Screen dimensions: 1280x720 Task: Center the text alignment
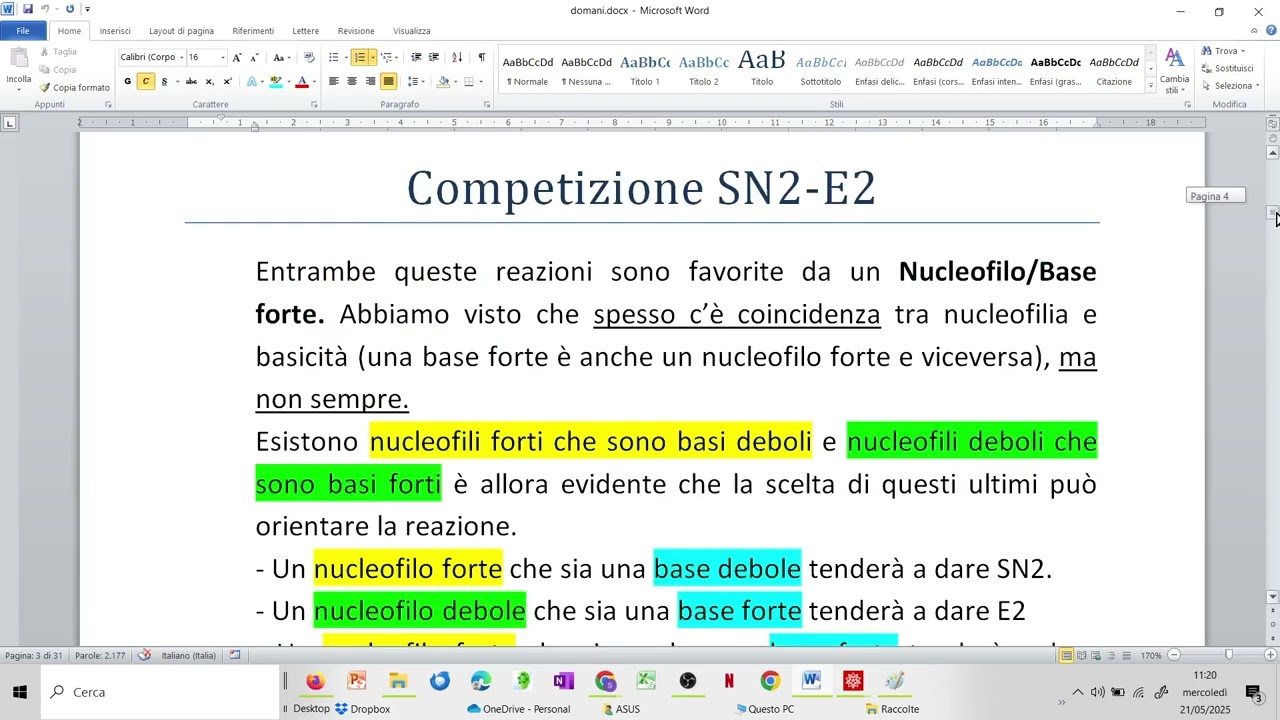352,81
